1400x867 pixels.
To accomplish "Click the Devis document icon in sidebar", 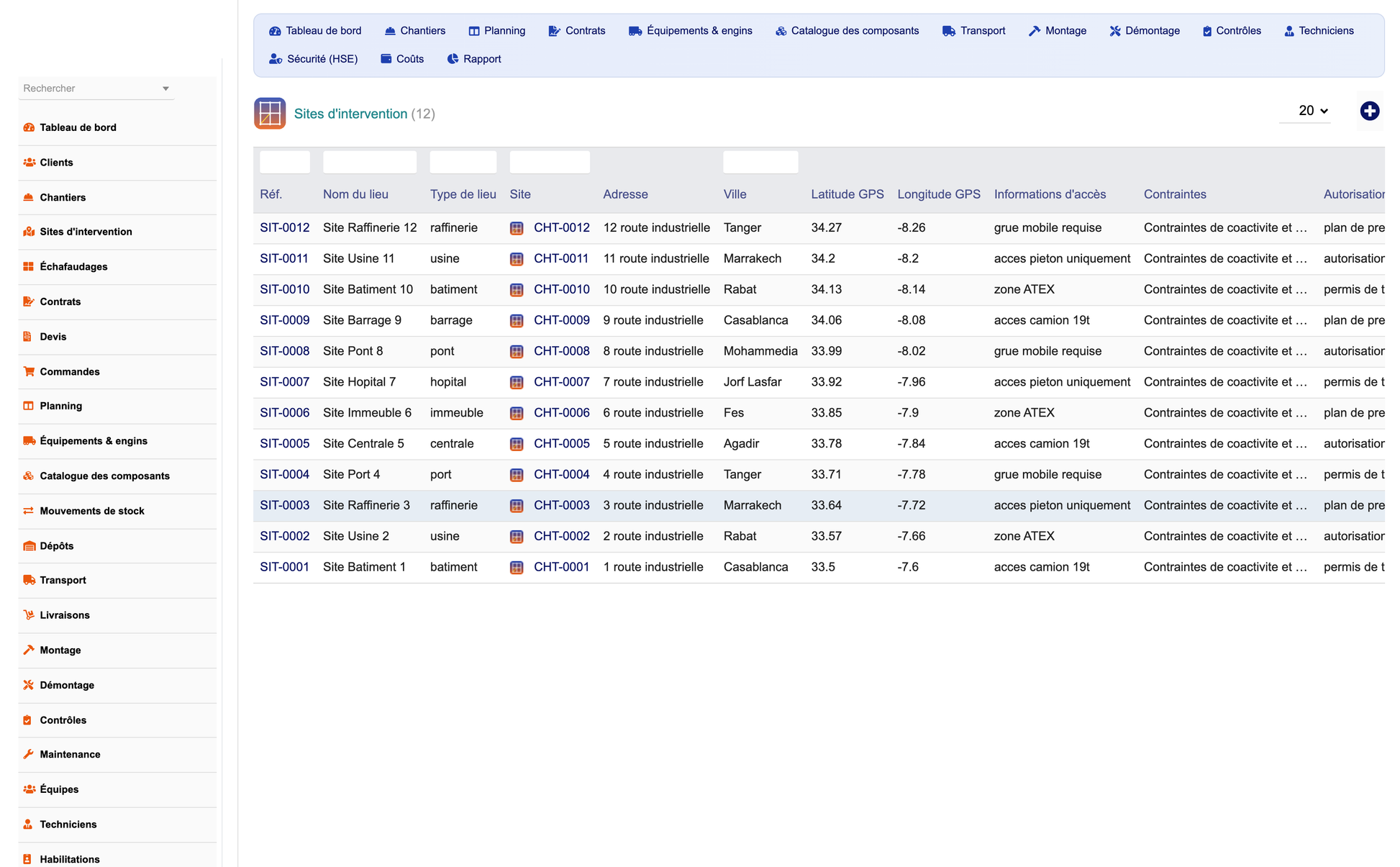I will [27, 336].
